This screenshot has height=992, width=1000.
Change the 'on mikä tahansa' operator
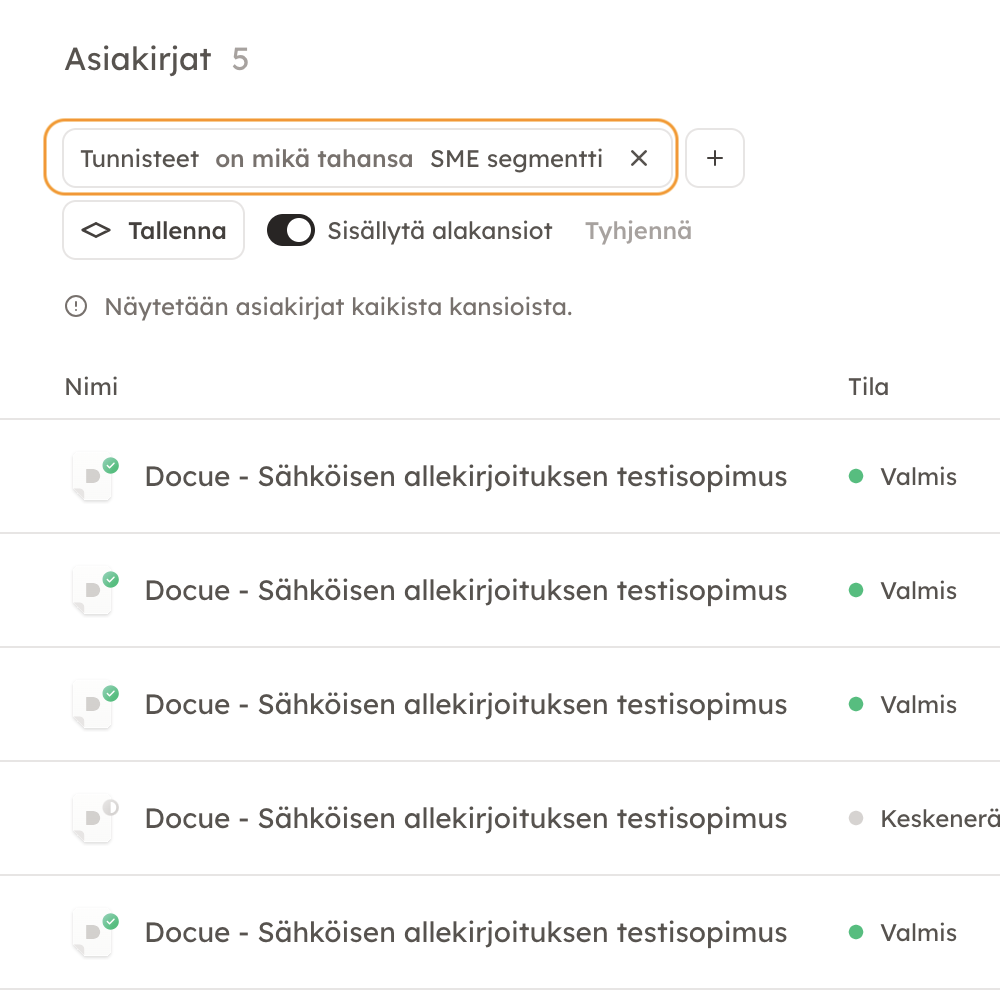point(314,159)
